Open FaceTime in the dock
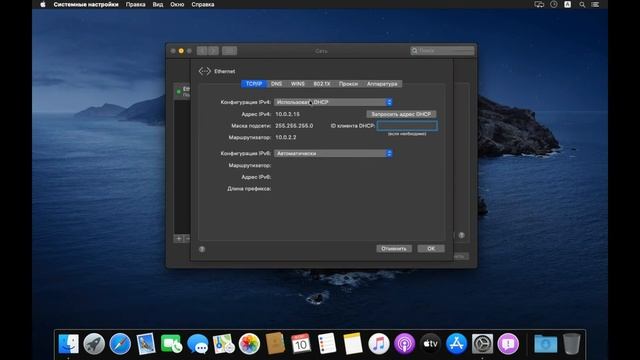 point(171,344)
